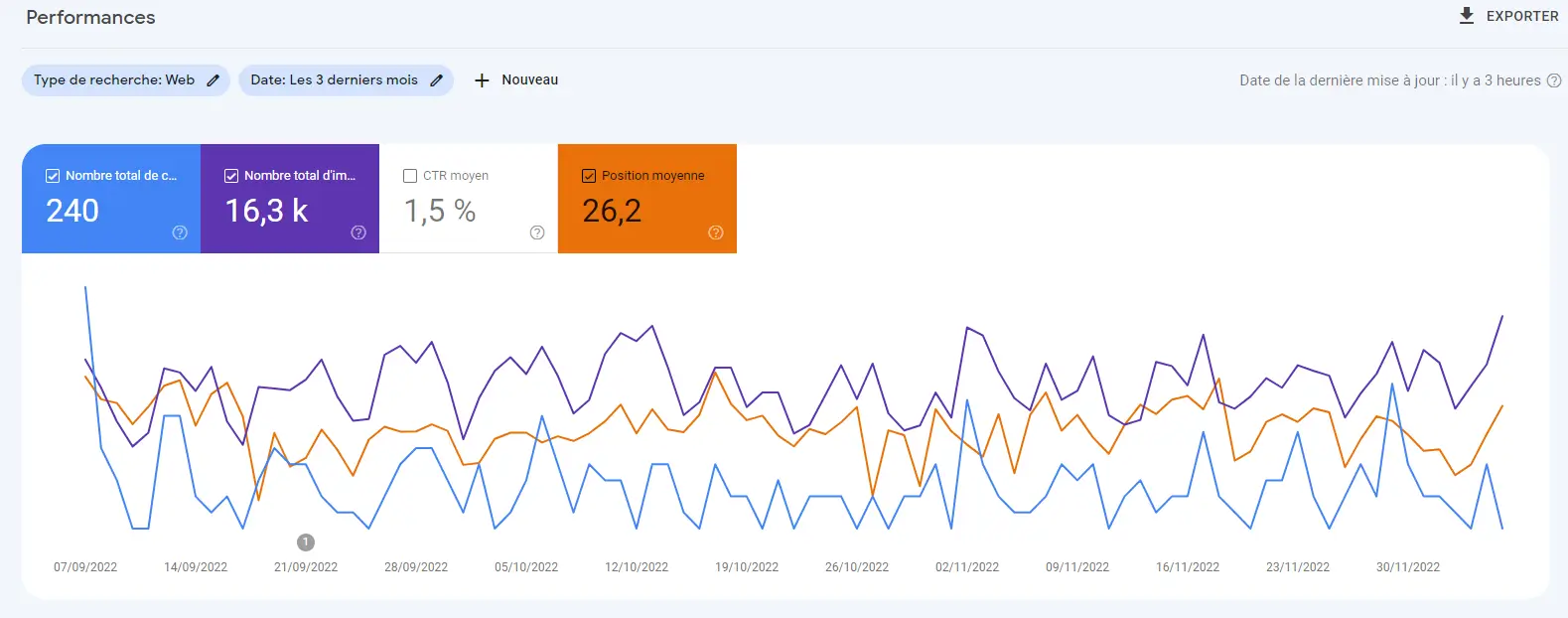Click the 14/09/2022 axis label
Viewport: 1568px width, 618px height.
[196, 567]
